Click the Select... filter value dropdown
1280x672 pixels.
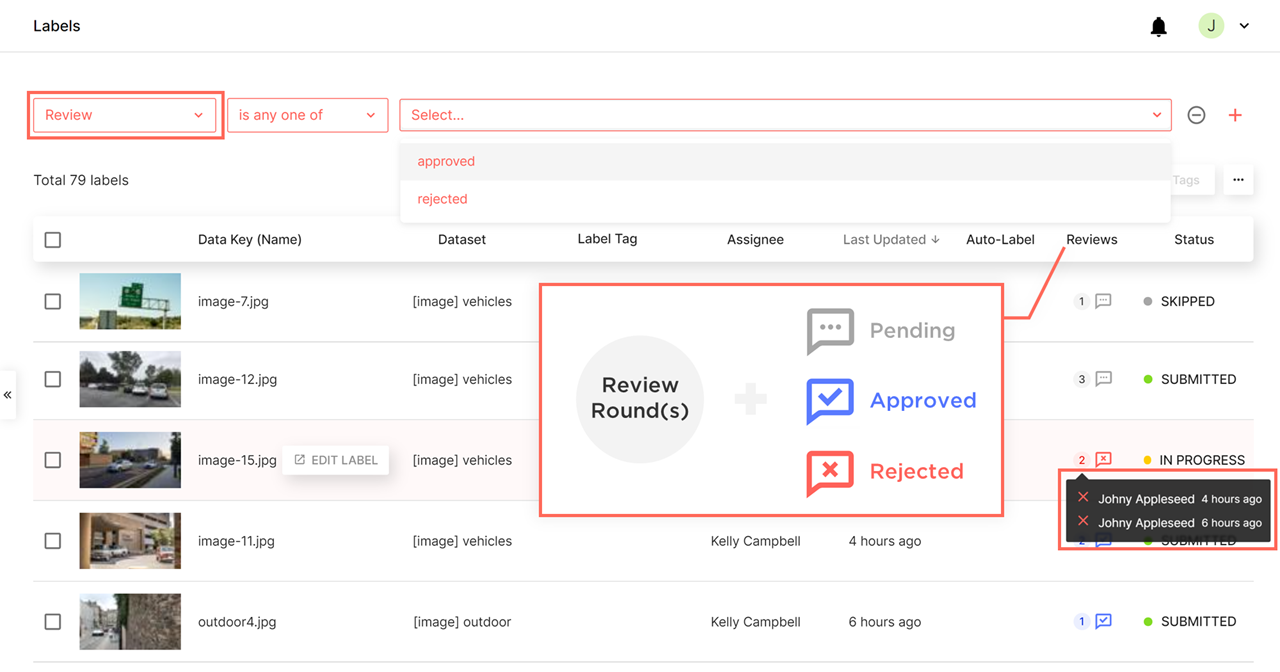point(785,115)
